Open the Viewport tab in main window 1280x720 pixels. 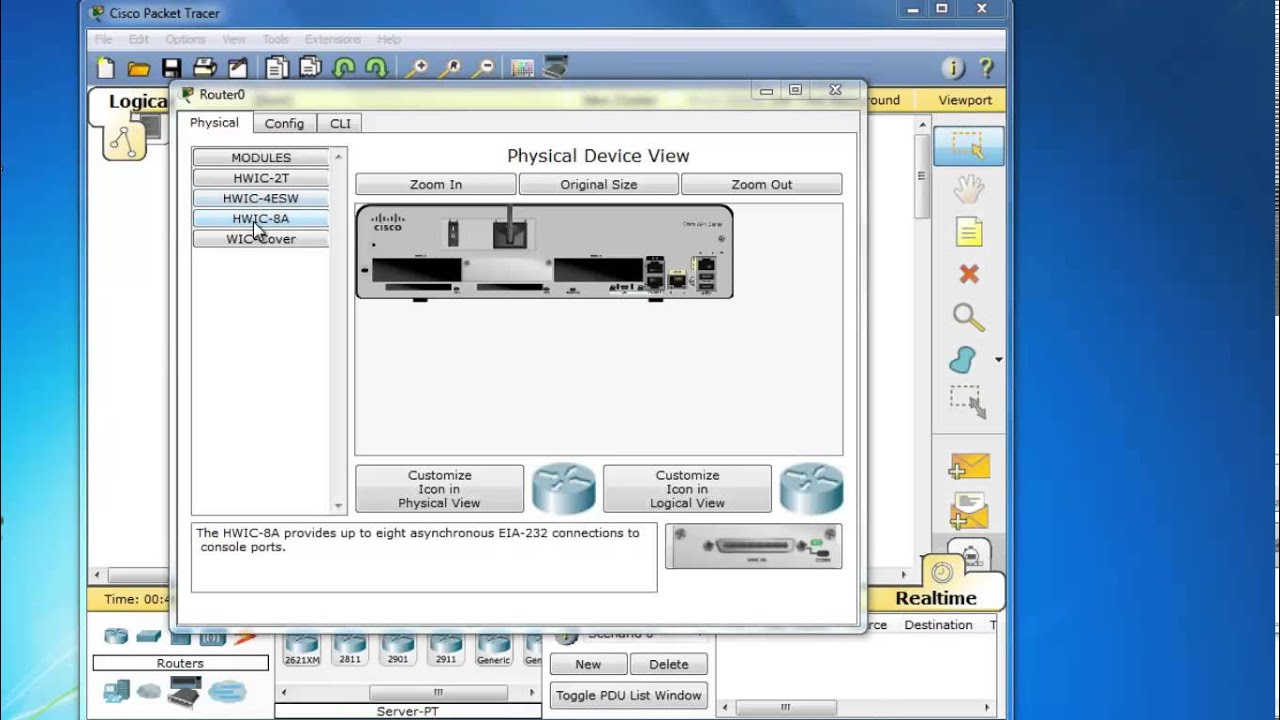(965, 100)
